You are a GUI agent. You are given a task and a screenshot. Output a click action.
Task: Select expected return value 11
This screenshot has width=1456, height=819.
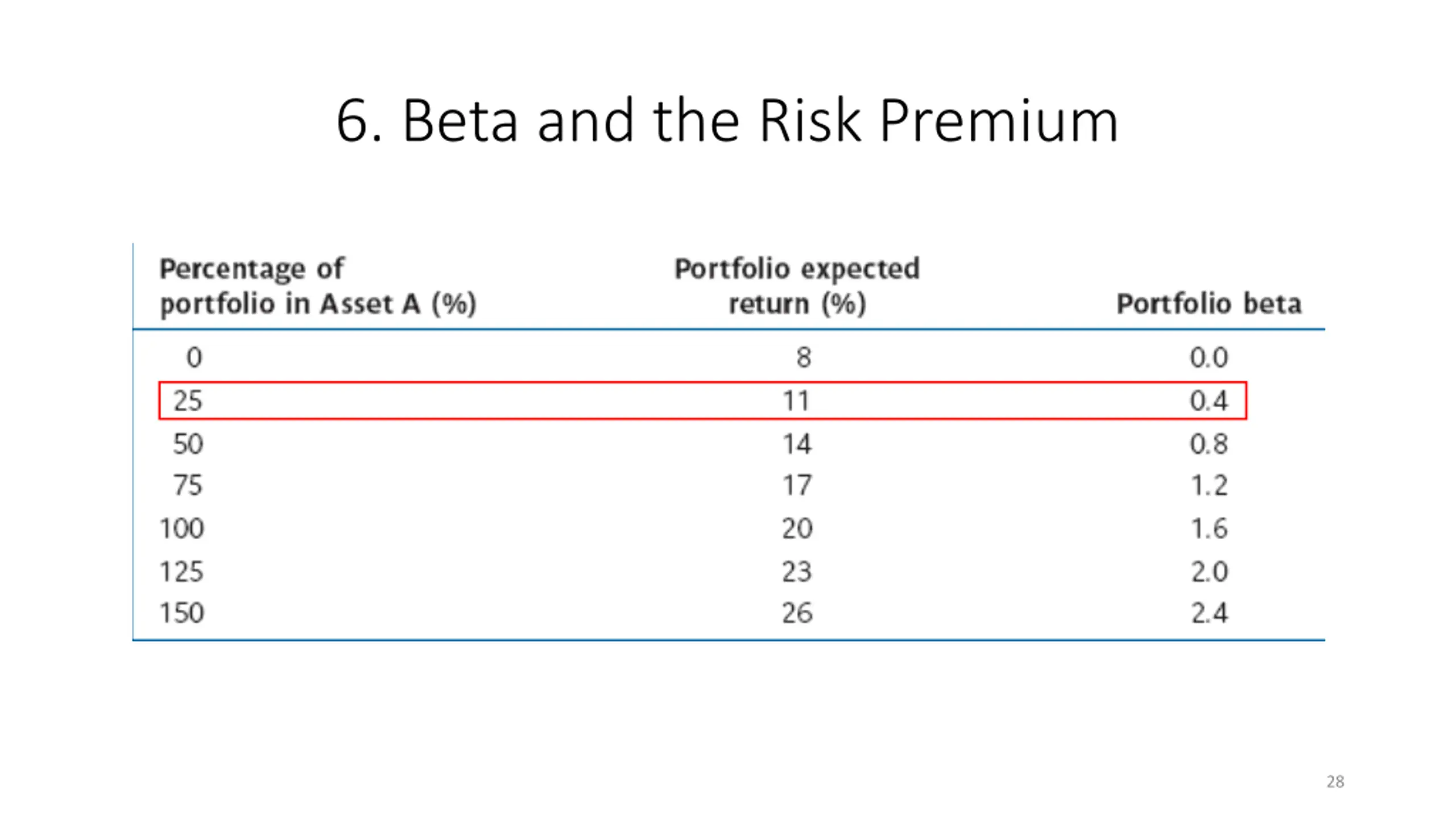click(796, 401)
